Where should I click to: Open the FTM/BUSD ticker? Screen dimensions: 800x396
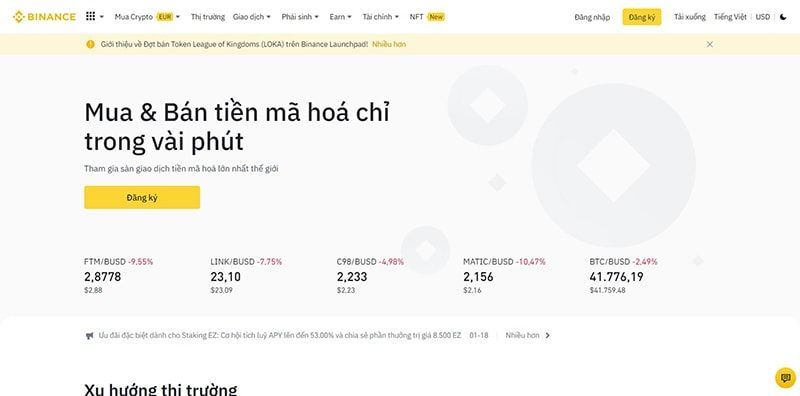[118, 276]
